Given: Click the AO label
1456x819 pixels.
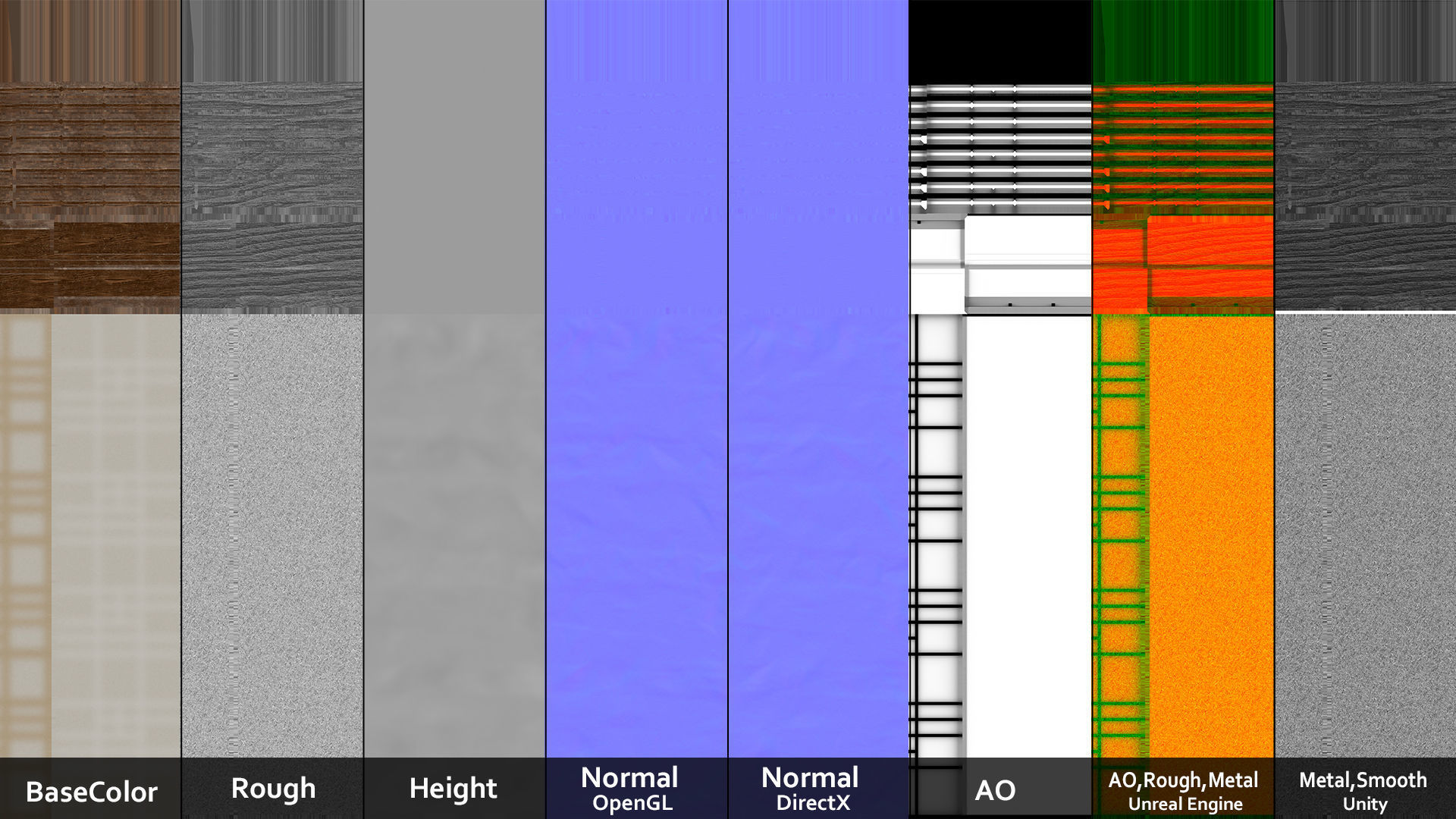Looking at the screenshot, I should [x=995, y=790].
